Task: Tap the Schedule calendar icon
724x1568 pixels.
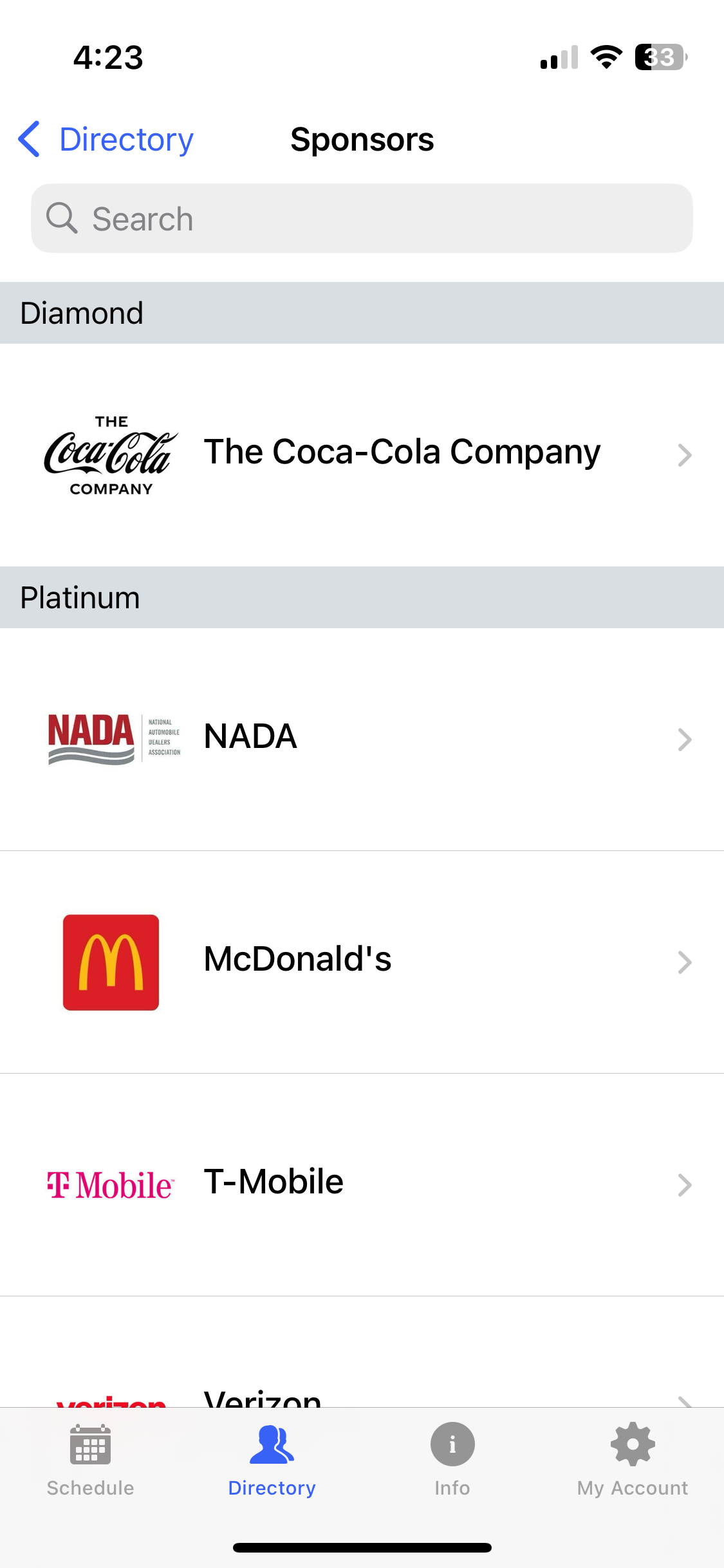Action: click(90, 1444)
